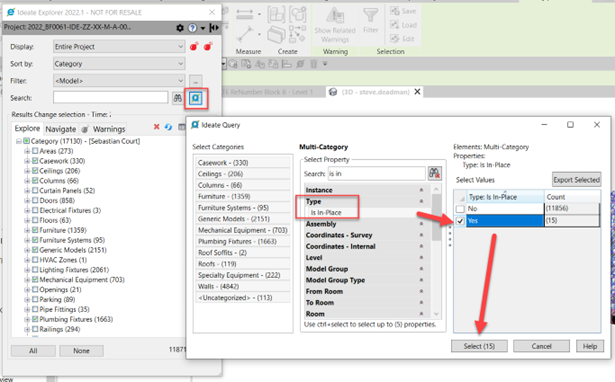615x382 pixels.
Task: Uncheck the Yes value checkbox
Action: click(x=460, y=221)
